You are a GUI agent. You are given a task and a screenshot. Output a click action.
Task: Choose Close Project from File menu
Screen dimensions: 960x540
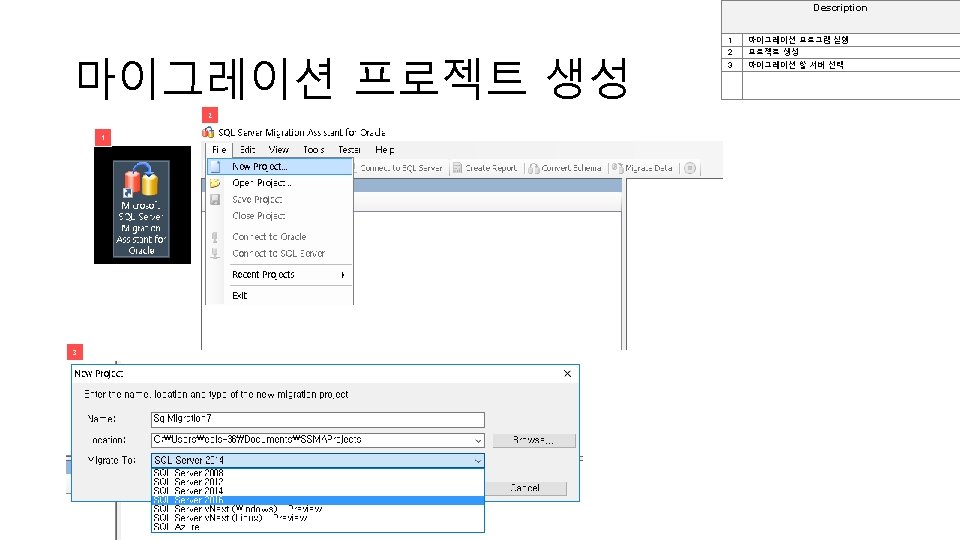(280, 216)
